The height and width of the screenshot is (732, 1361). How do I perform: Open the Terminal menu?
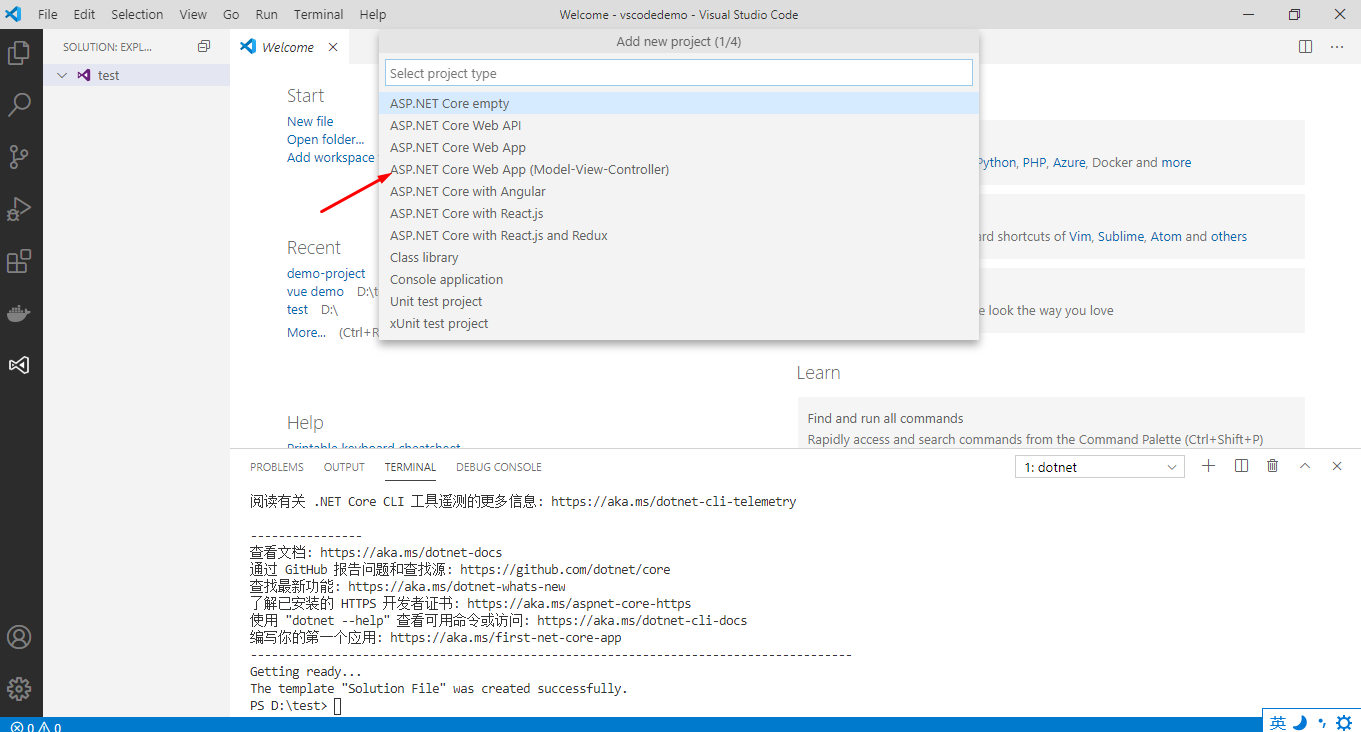coord(319,14)
